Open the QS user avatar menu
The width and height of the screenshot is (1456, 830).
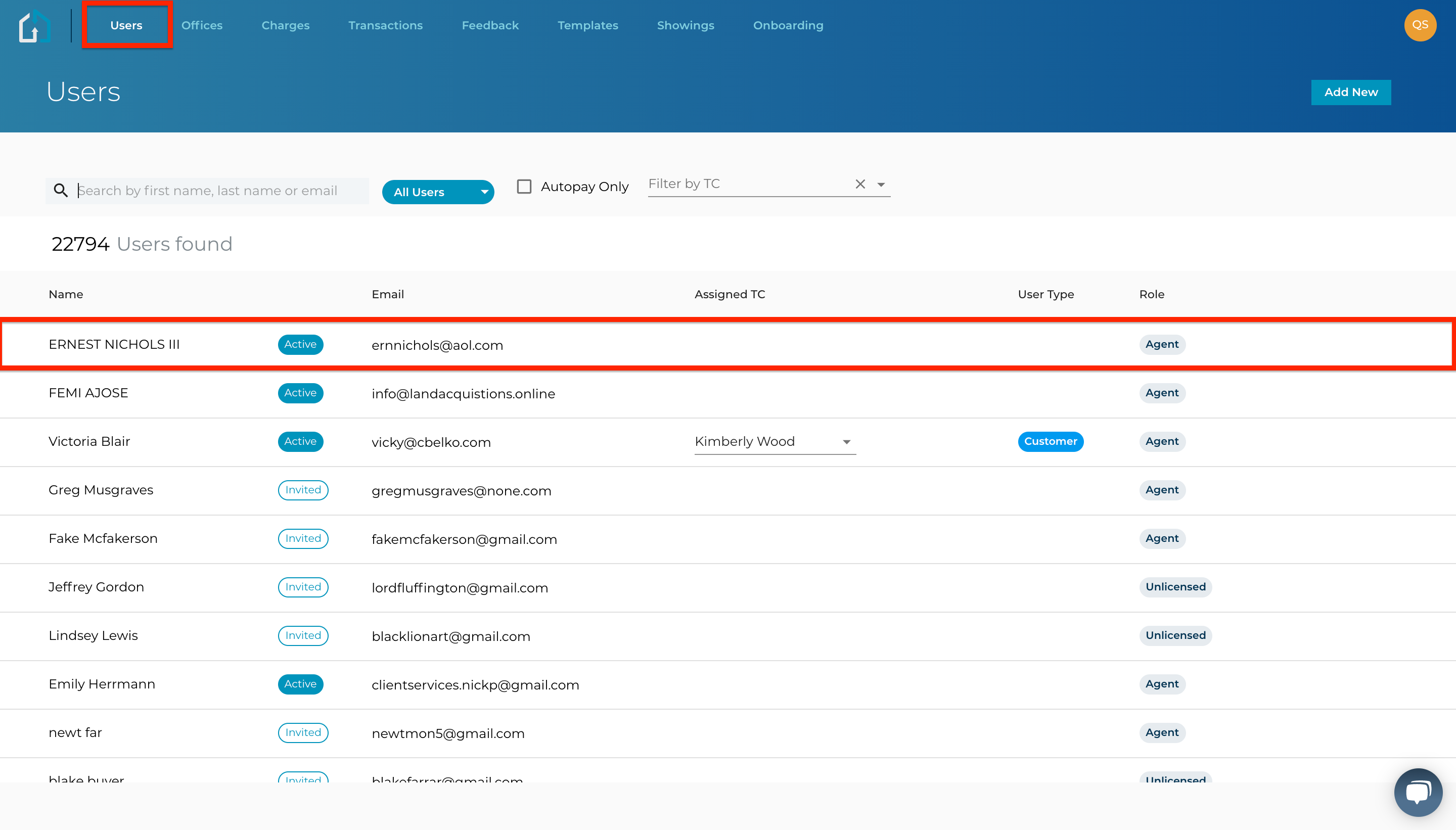(1420, 25)
